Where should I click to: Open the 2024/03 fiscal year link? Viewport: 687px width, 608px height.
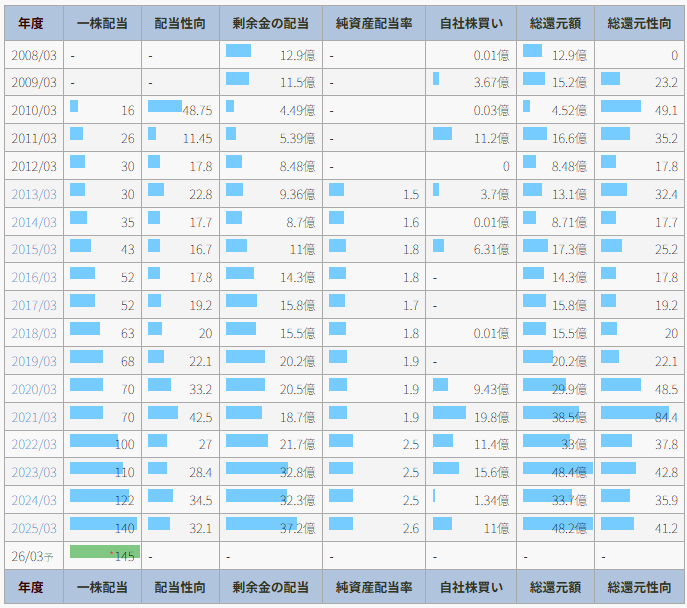(x=34, y=500)
